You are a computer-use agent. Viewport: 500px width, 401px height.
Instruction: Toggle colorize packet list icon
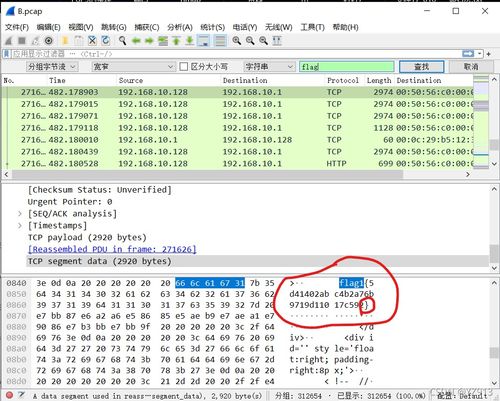tap(220, 41)
